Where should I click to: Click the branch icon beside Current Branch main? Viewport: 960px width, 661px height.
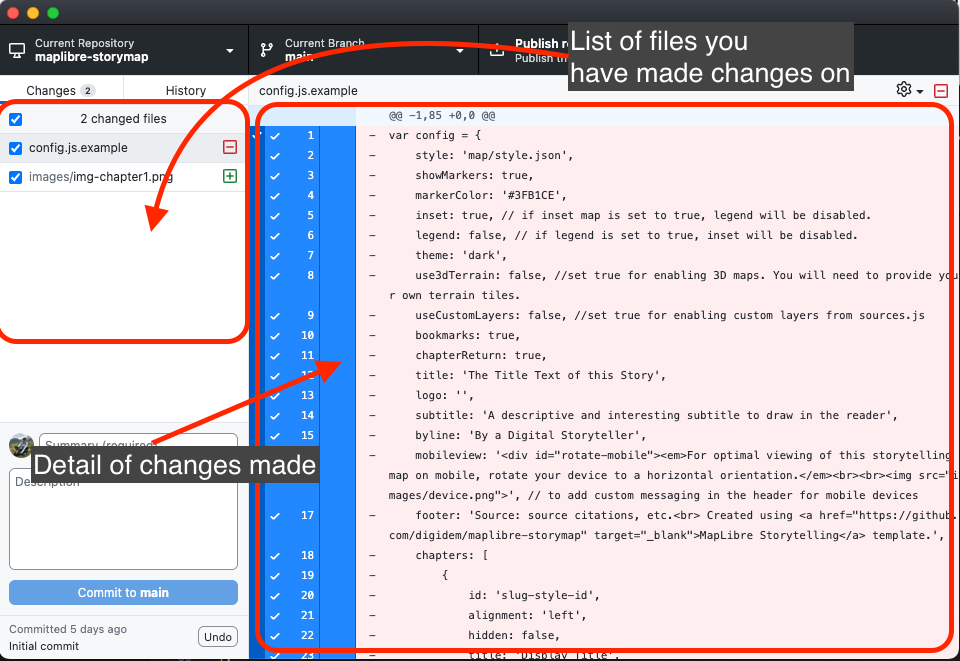click(267, 47)
